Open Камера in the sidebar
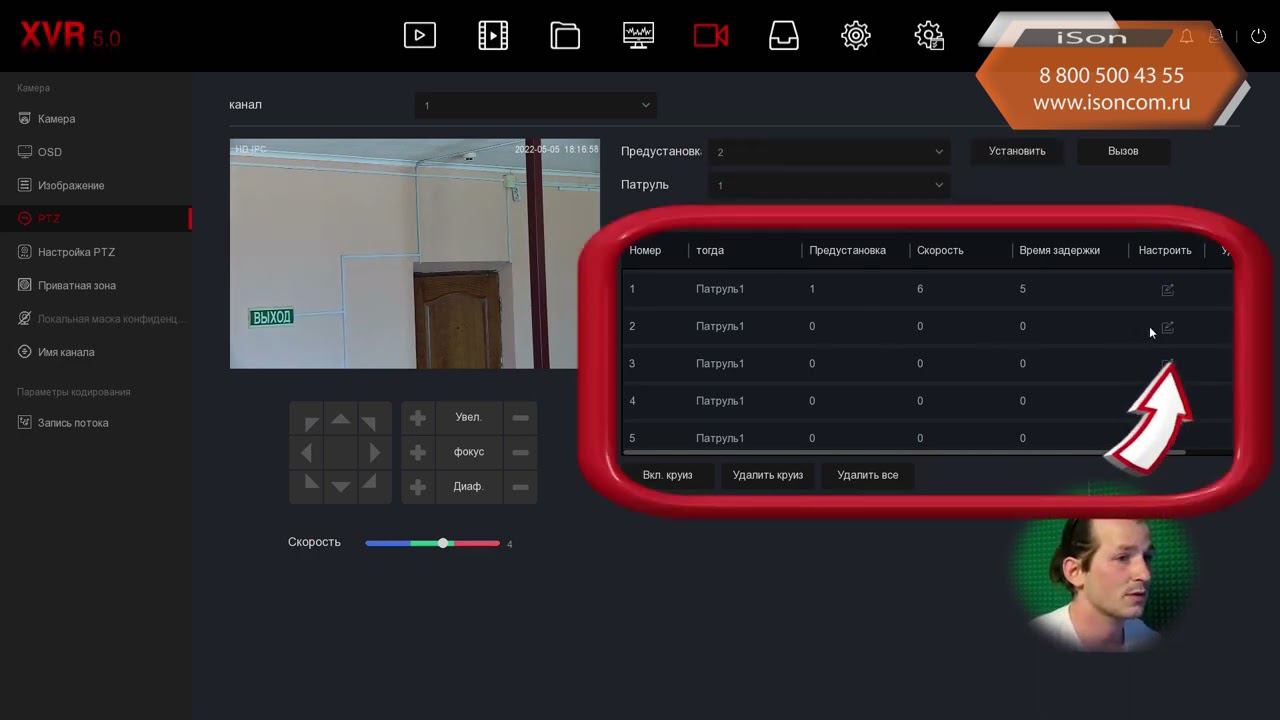This screenshot has width=1280, height=720. click(57, 119)
